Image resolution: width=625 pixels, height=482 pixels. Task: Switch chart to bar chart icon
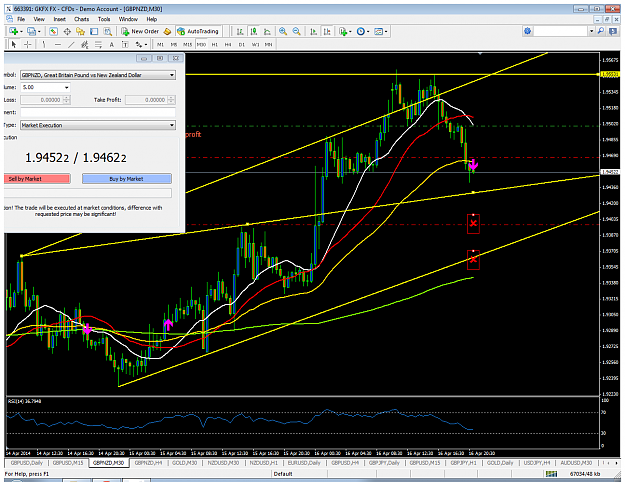coord(240,31)
